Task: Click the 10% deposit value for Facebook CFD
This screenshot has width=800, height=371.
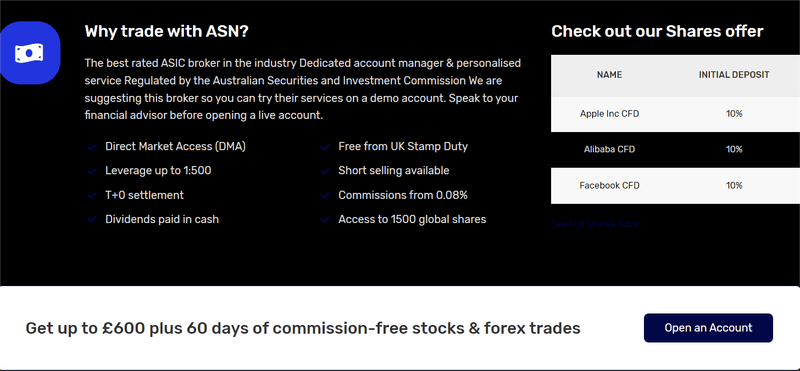Action: [734, 185]
